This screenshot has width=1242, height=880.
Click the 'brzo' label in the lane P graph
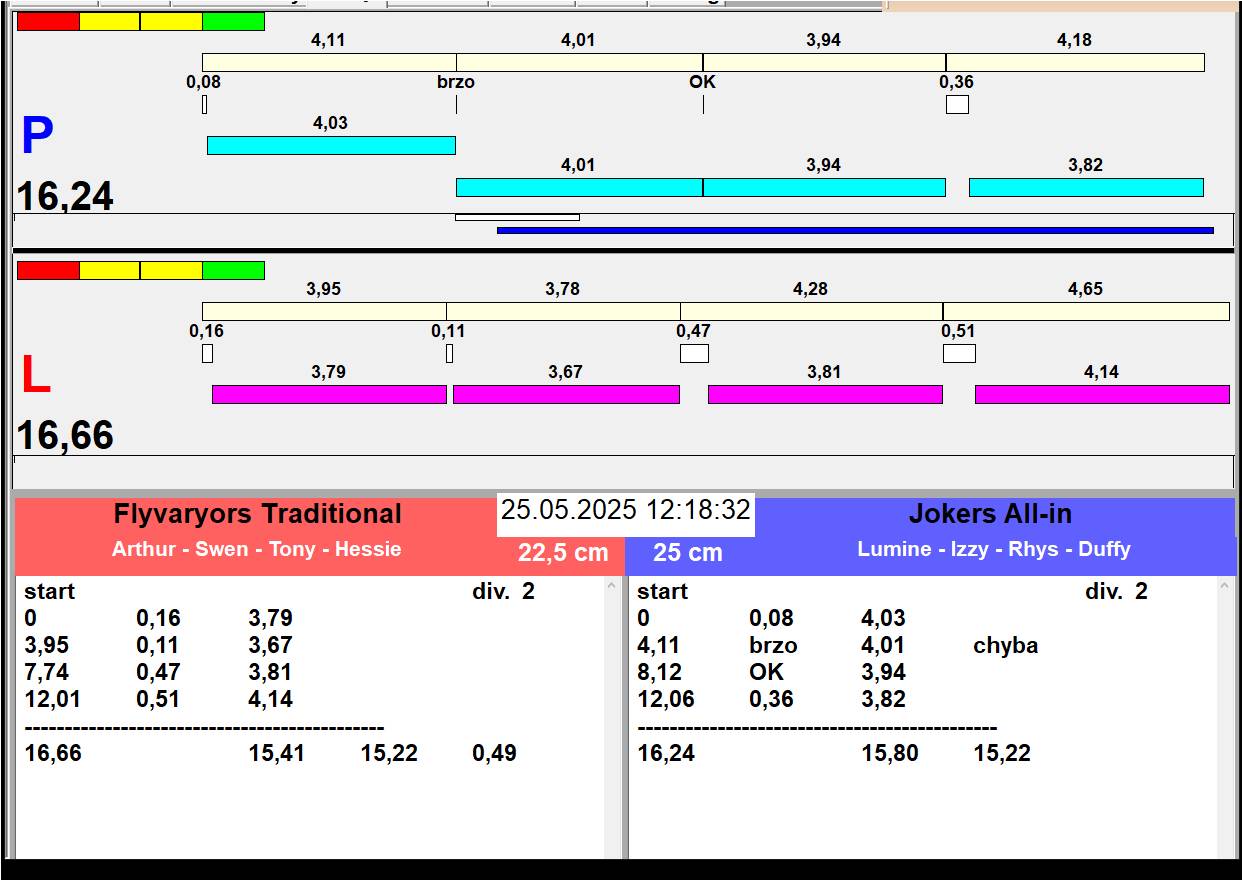click(456, 82)
